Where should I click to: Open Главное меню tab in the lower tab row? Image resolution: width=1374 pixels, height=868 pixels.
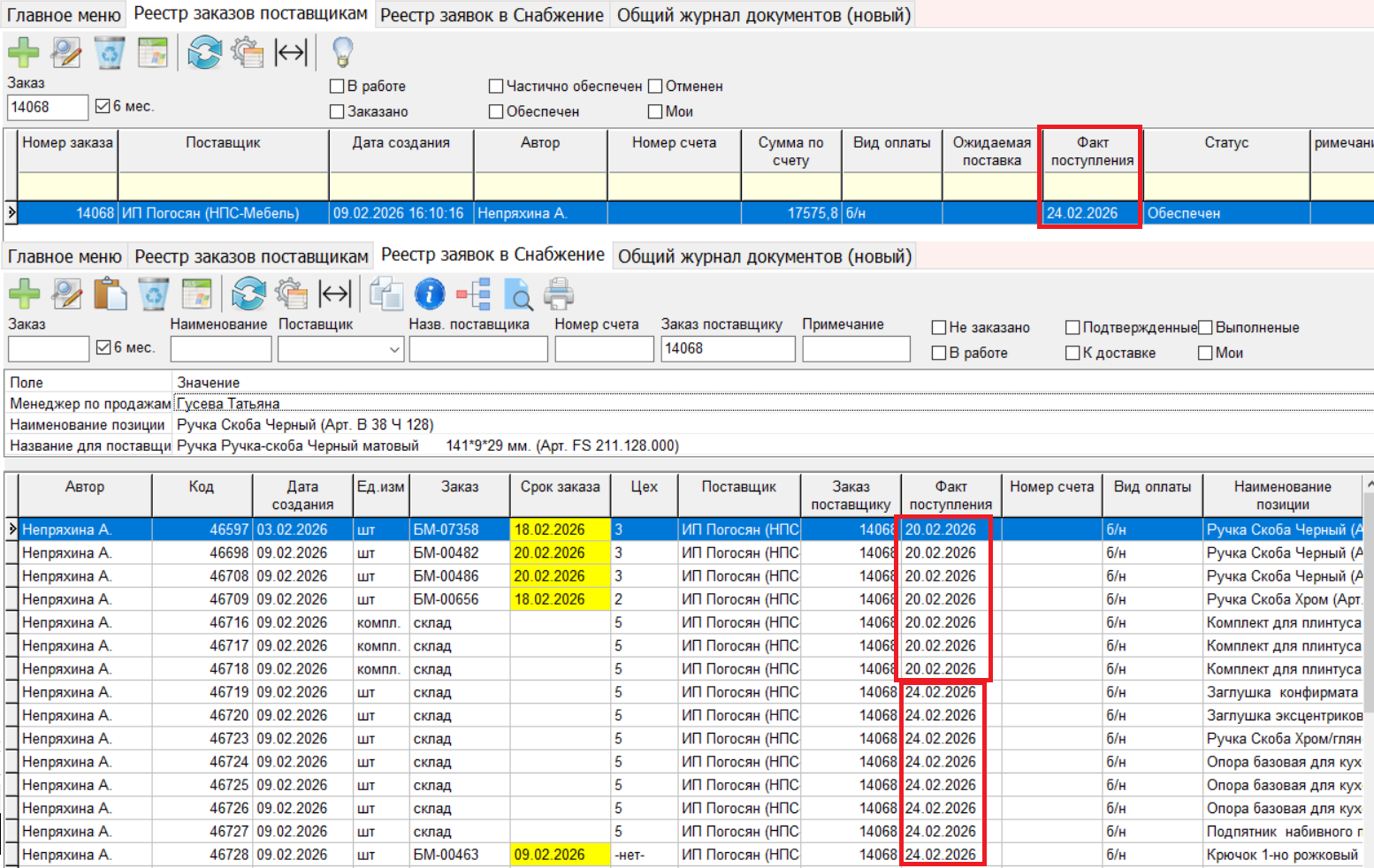65,256
